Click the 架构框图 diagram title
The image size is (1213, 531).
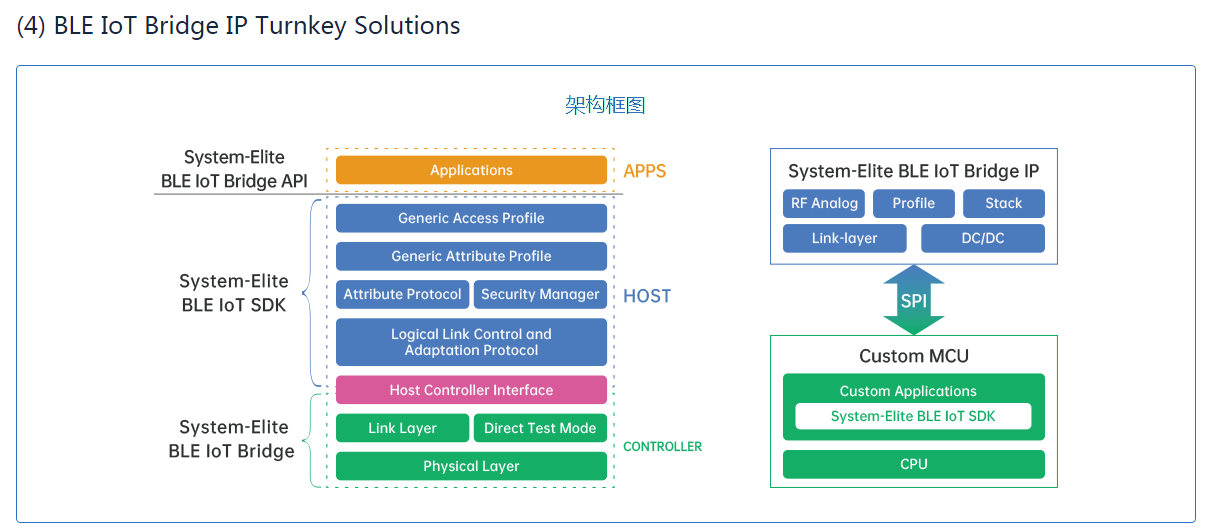(605, 105)
